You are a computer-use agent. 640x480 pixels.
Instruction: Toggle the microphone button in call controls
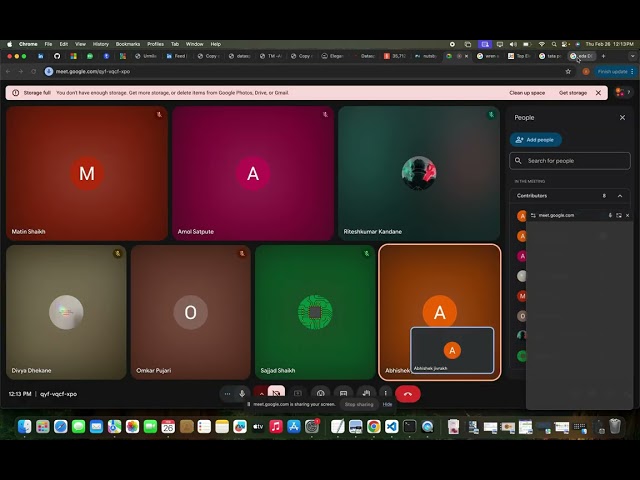pyautogui.click(x=242, y=394)
